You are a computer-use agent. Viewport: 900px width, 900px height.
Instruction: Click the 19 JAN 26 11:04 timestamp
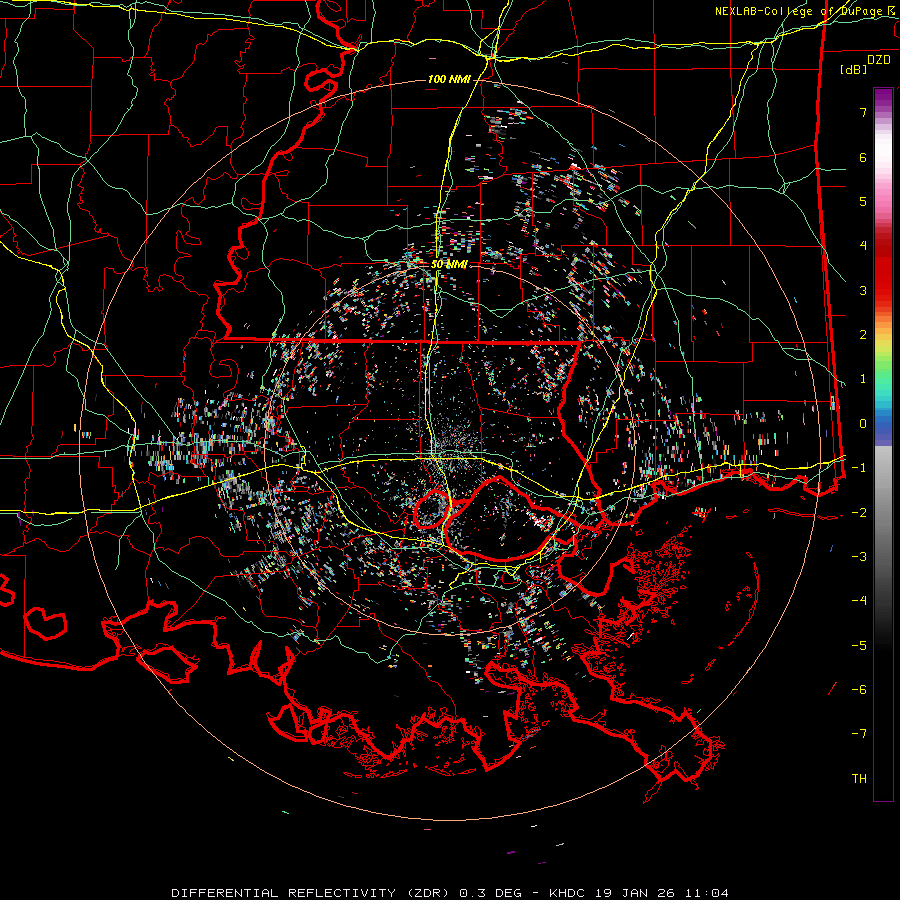click(661, 893)
